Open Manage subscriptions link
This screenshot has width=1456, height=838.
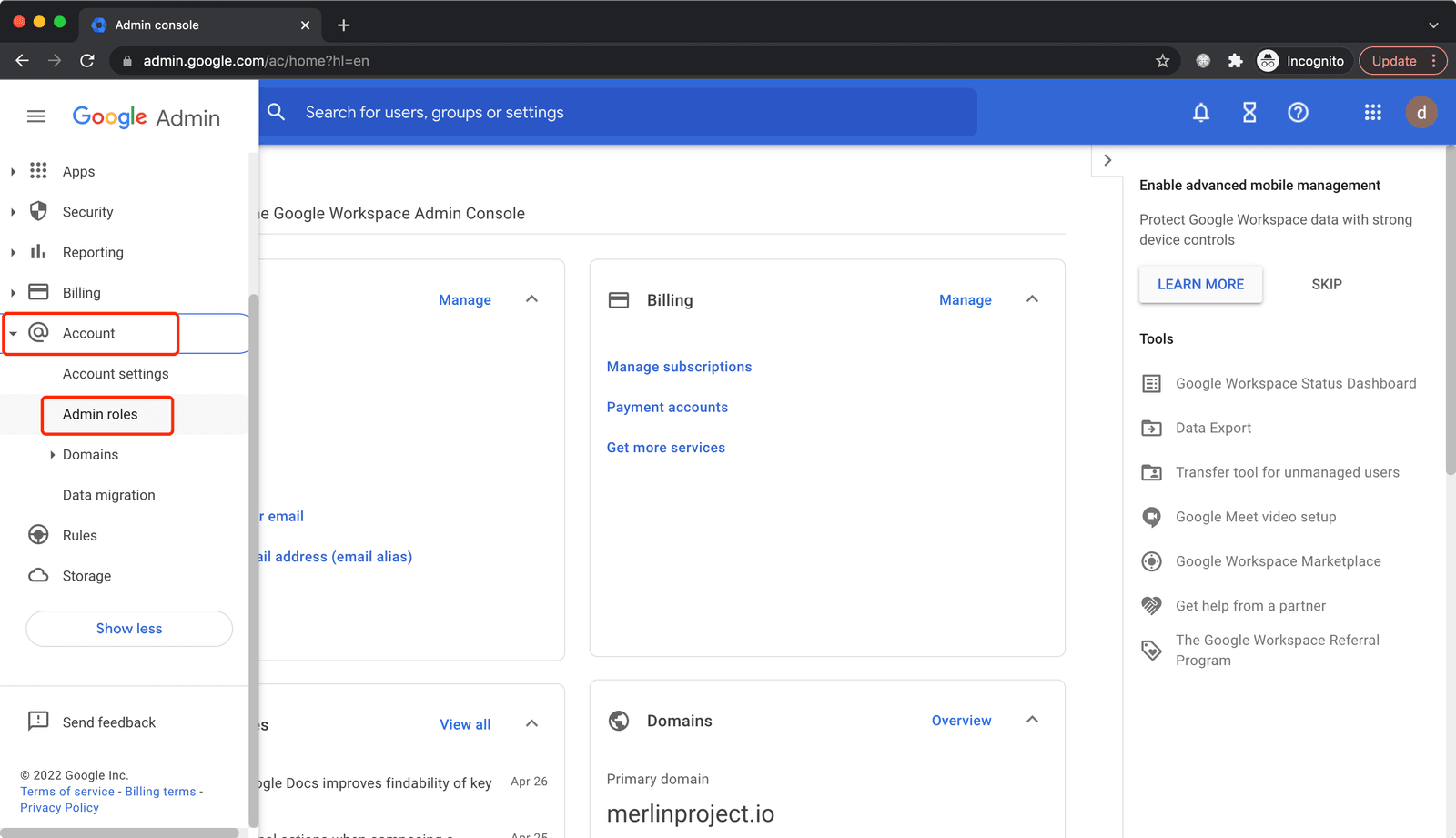tap(680, 367)
